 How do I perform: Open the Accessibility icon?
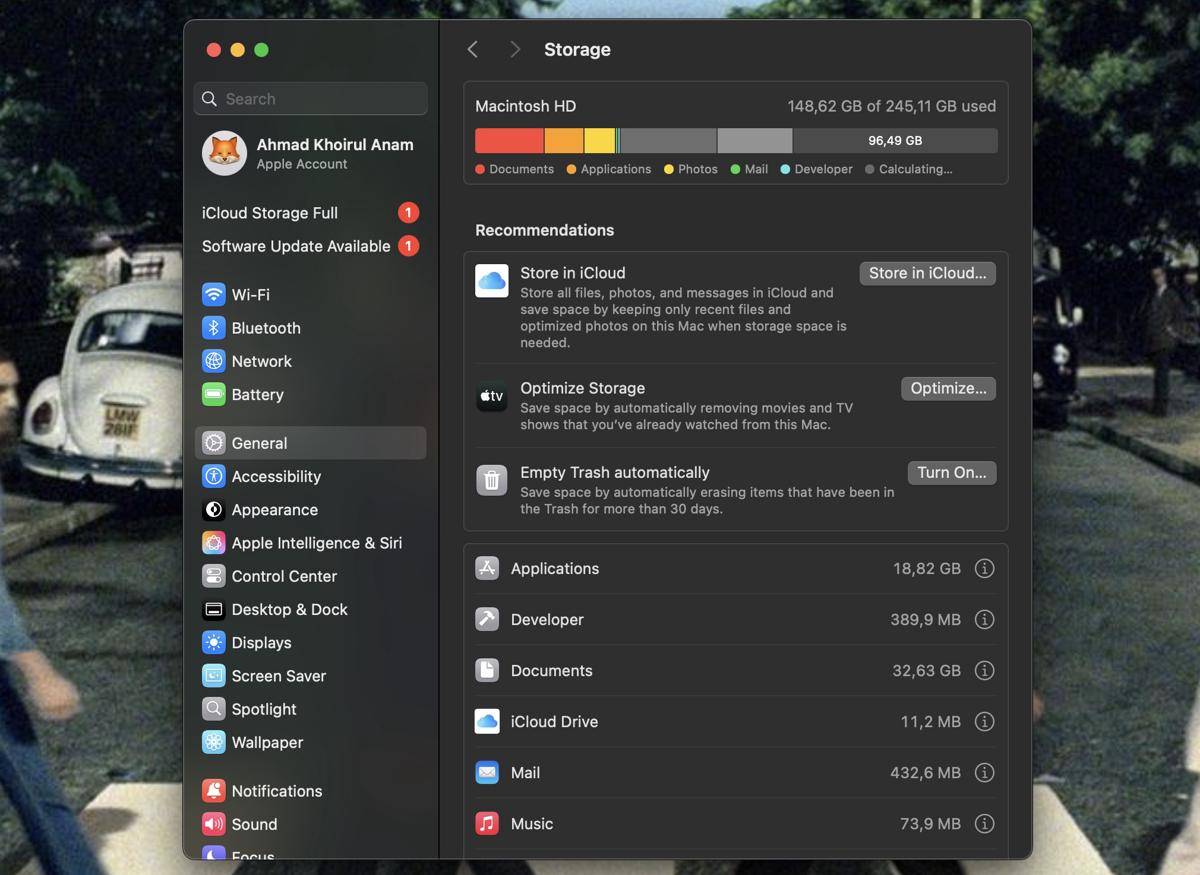pos(213,476)
